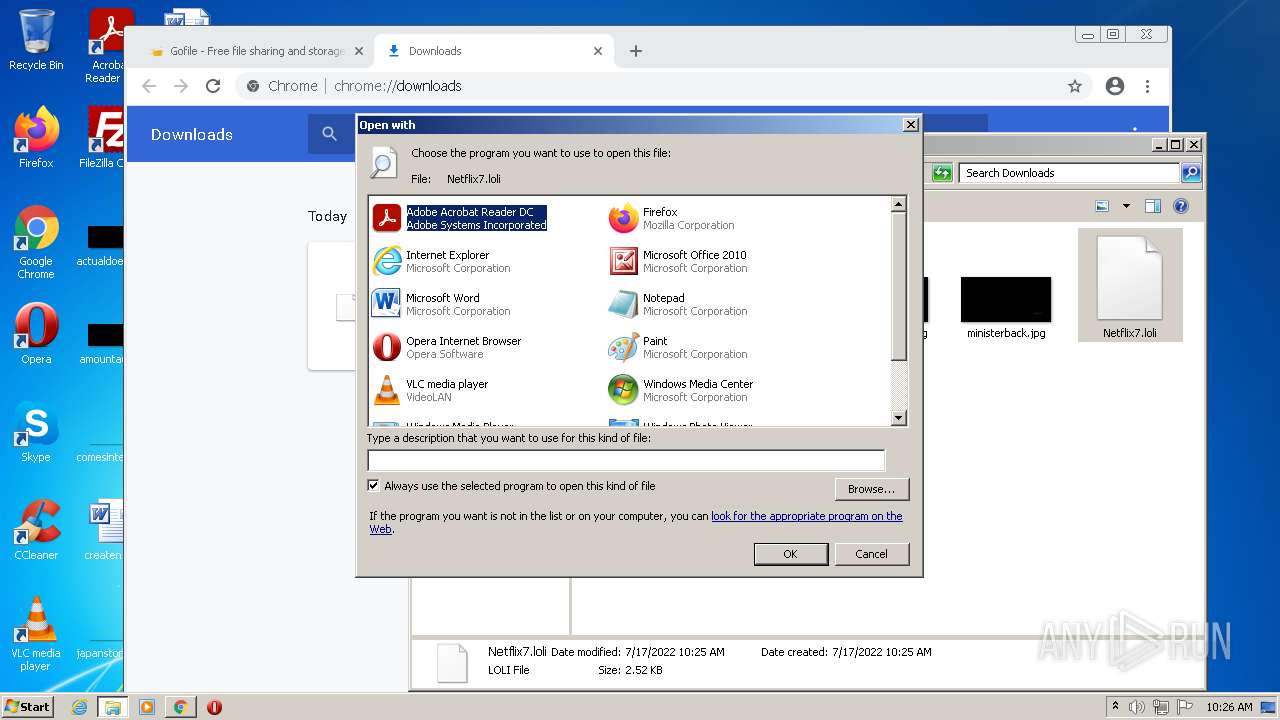Bookmark this page with the star icon
This screenshot has height=720, width=1280.
[1075, 86]
